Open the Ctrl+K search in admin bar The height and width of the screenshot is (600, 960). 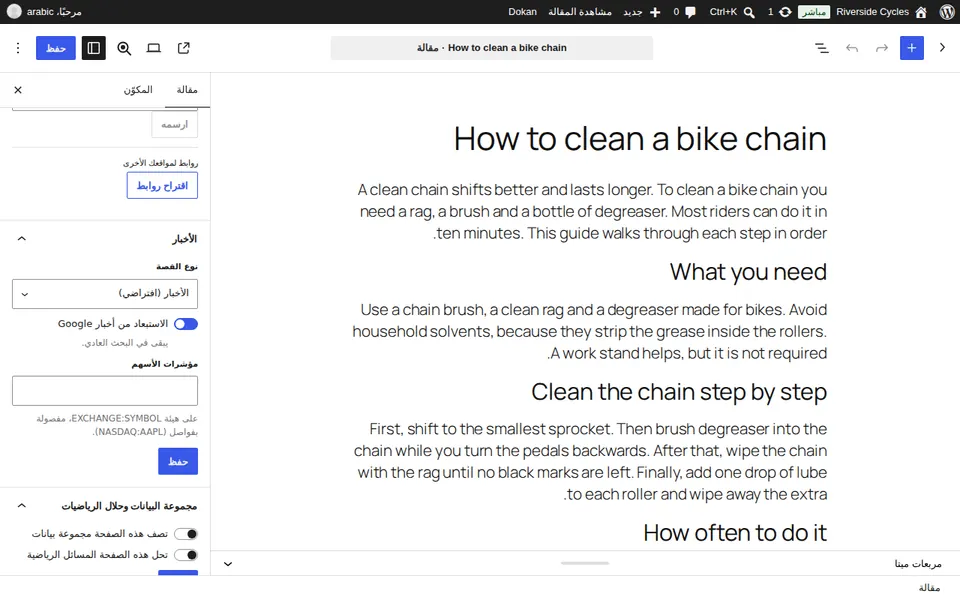(x=732, y=12)
